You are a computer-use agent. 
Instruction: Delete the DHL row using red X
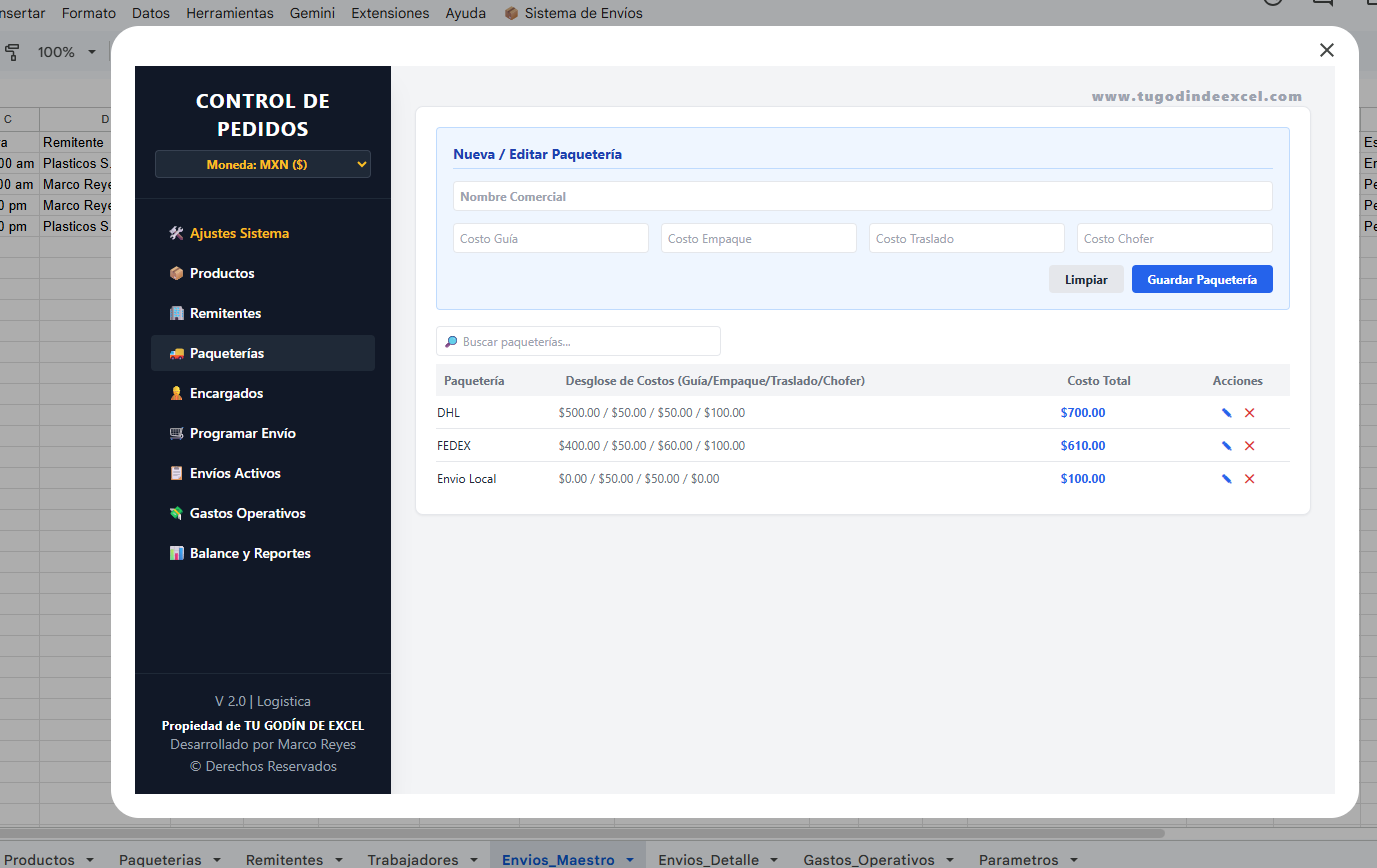pyautogui.click(x=1249, y=413)
